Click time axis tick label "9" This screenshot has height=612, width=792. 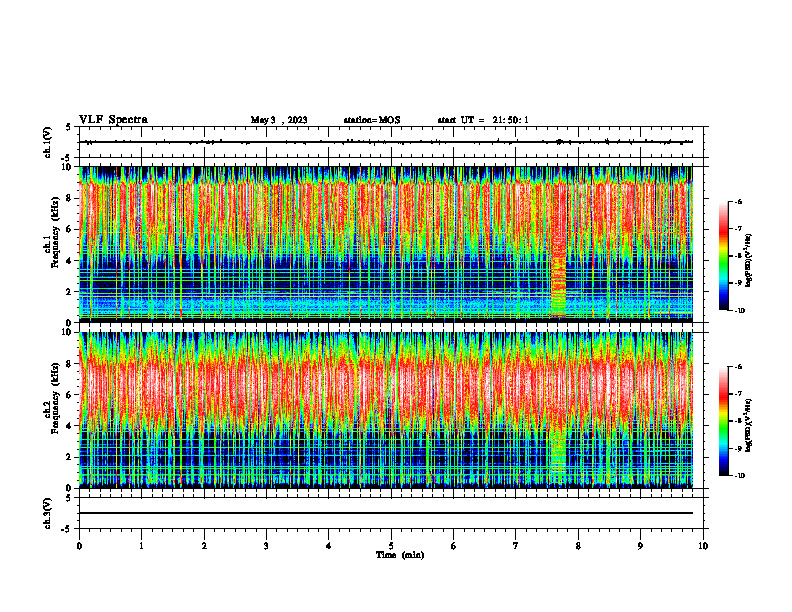click(x=640, y=546)
